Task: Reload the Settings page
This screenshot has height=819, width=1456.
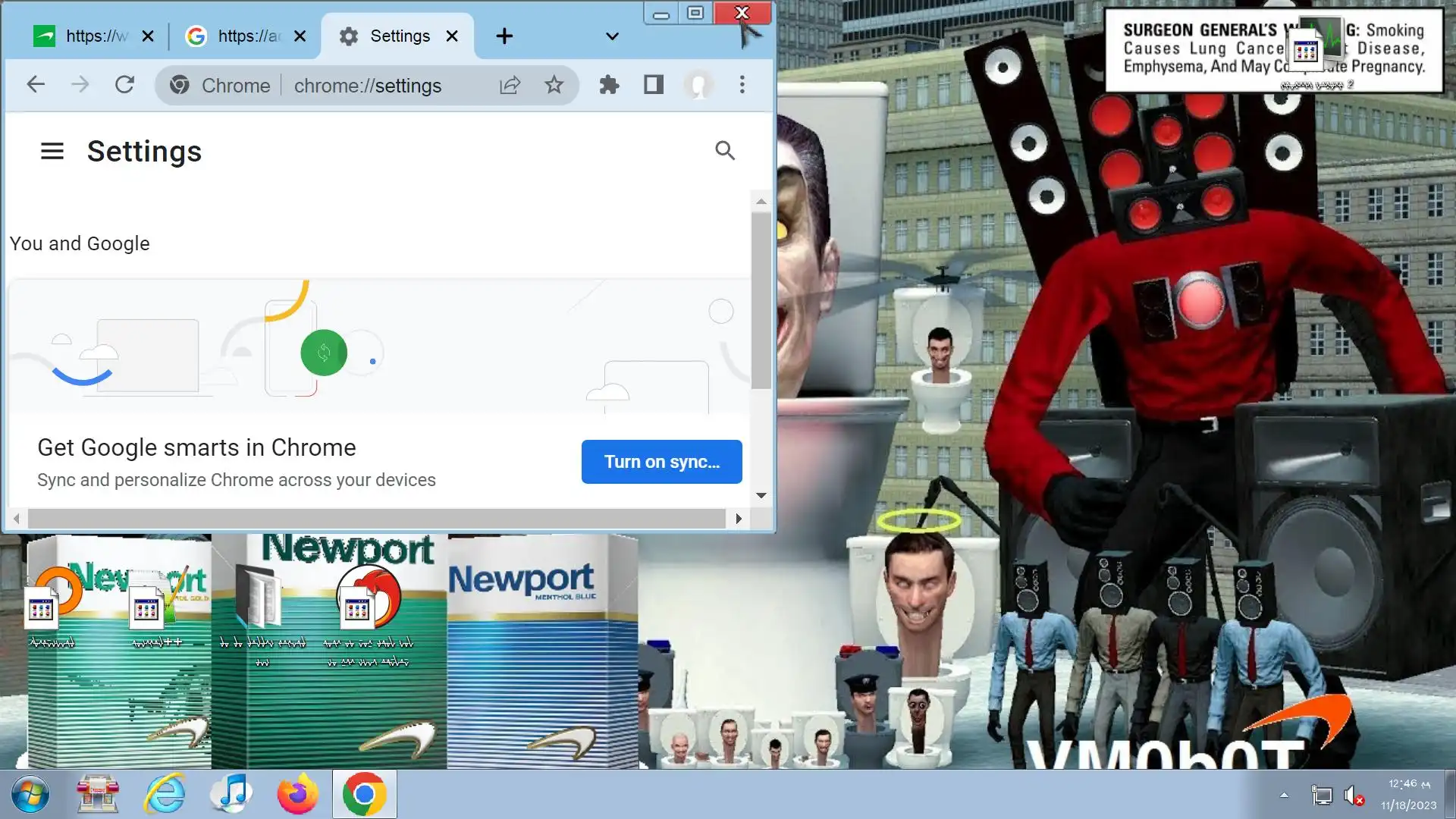Action: pos(124,85)
